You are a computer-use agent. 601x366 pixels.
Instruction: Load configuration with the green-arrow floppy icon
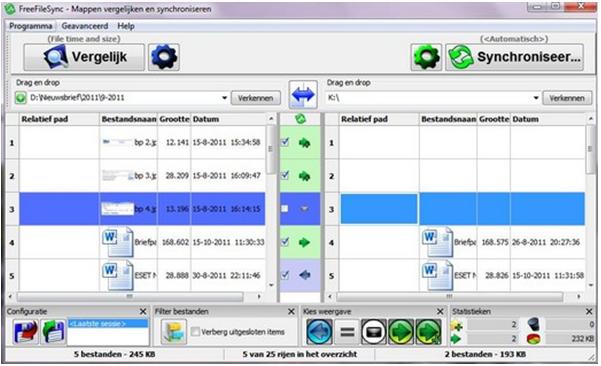(x=53, y=332)
